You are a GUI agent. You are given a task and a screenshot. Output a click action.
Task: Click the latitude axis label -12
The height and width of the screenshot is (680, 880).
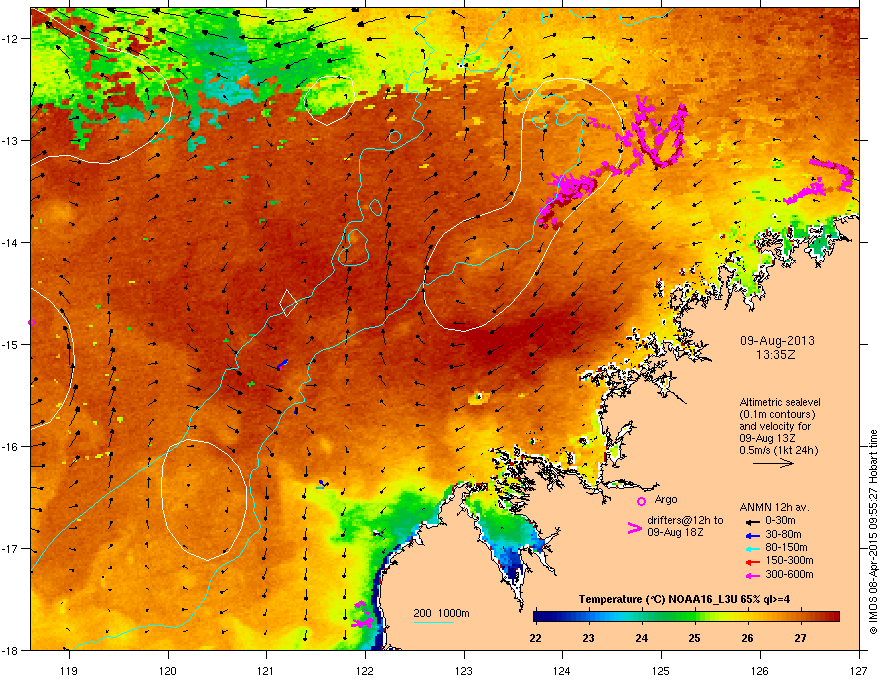tap(10, 39)
